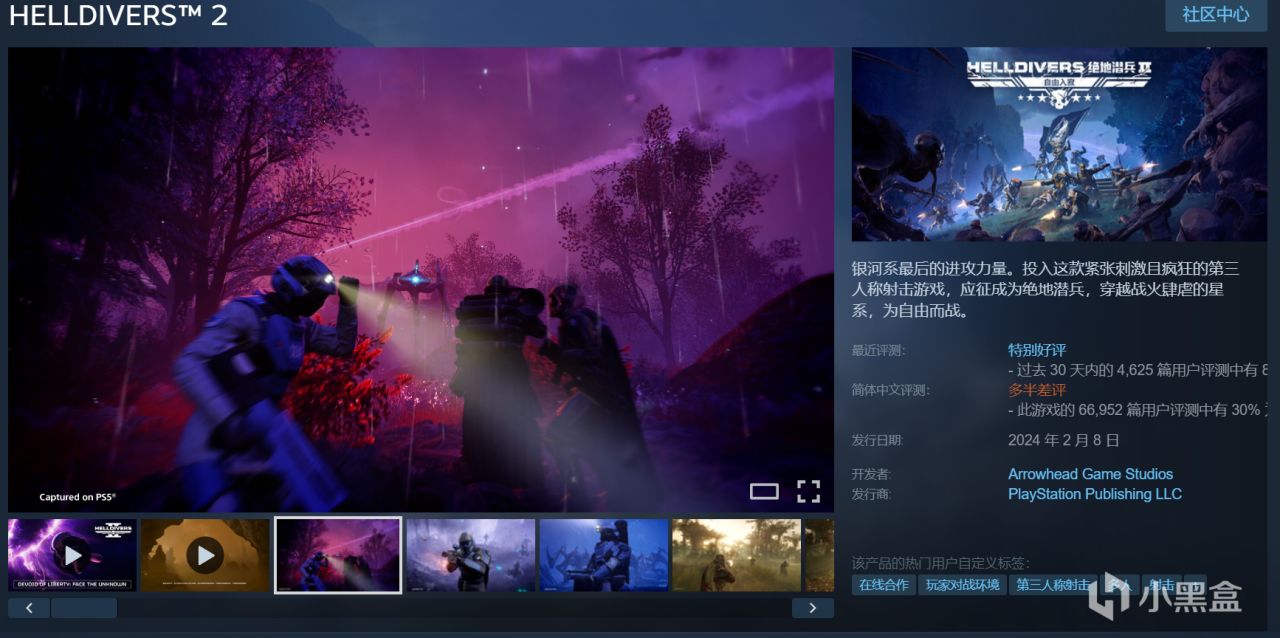Toggle theater mode icon on screenshot
Screen dimensions: 1280x638
[764, 491]
